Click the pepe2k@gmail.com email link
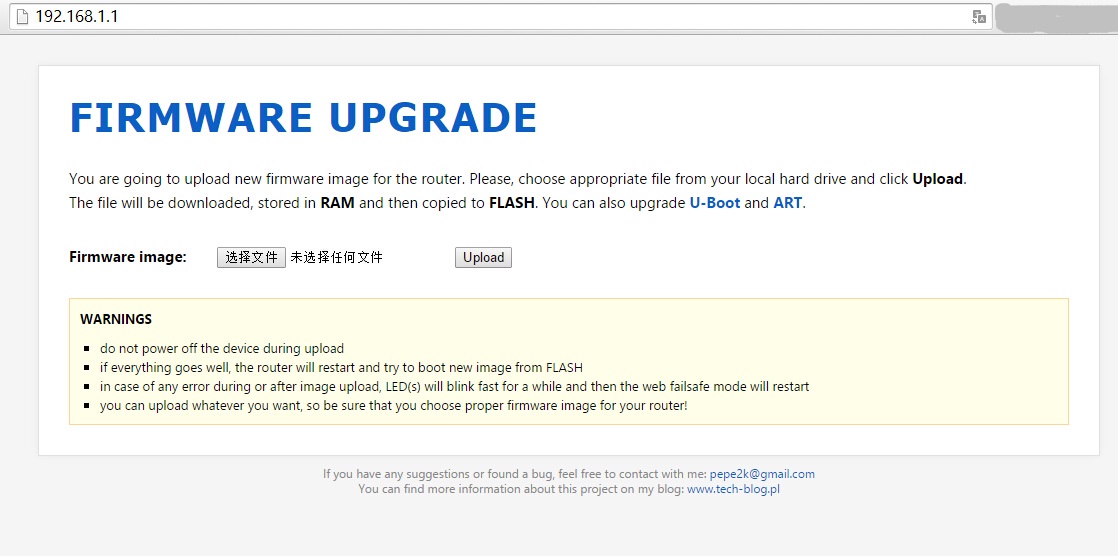This screenshot has width=1118, height=556. click(x=762, y=474)
